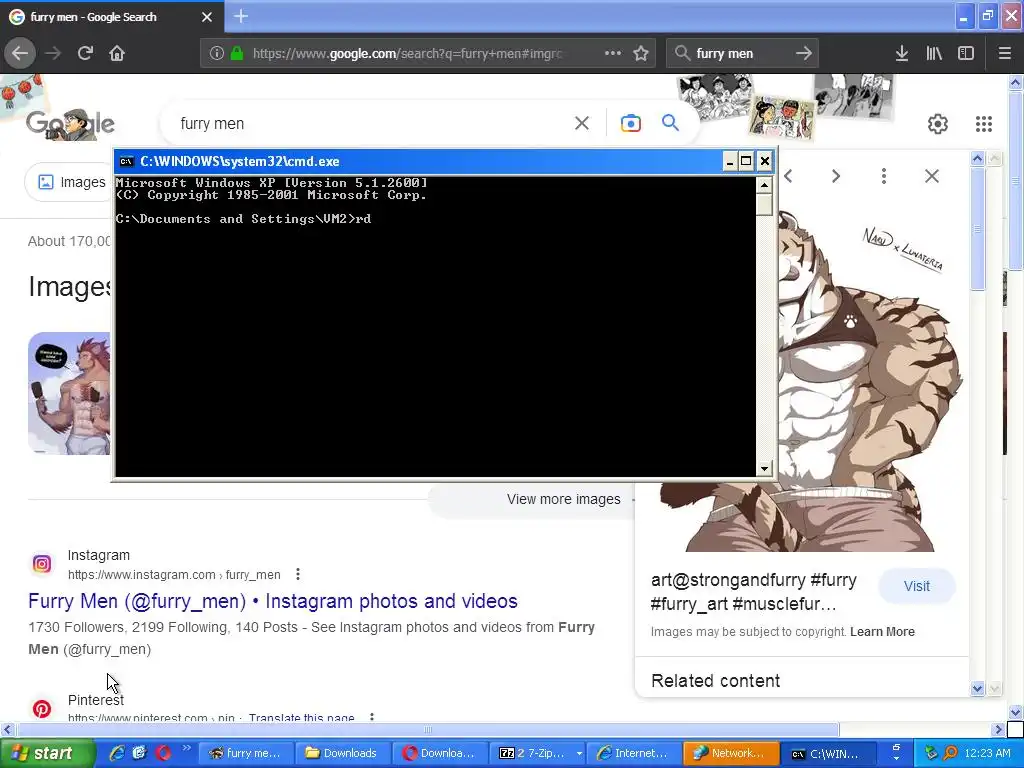The image size is (1024, 768).
Task: Show next image in the preview panel
Action: (x=835, y=176)
